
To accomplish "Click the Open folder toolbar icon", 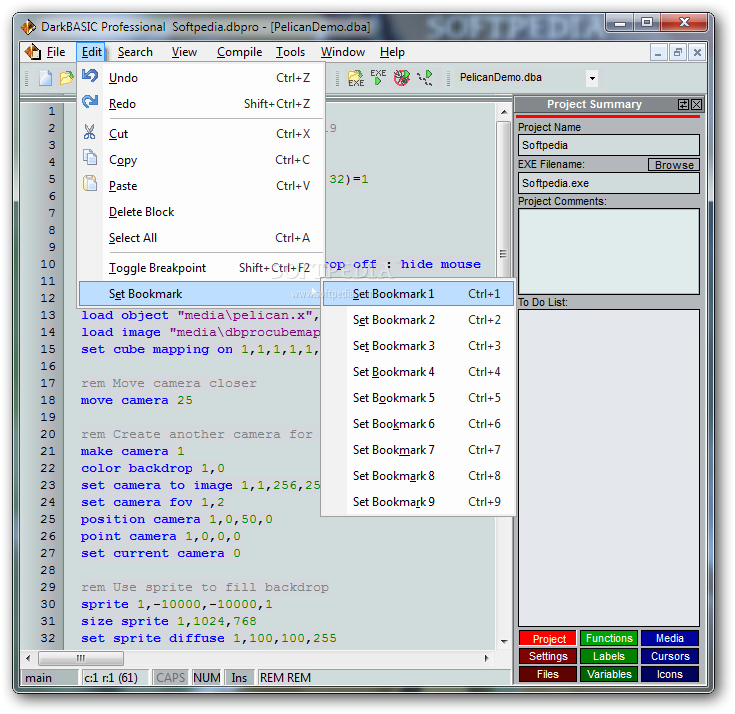I will click(67, 78).
